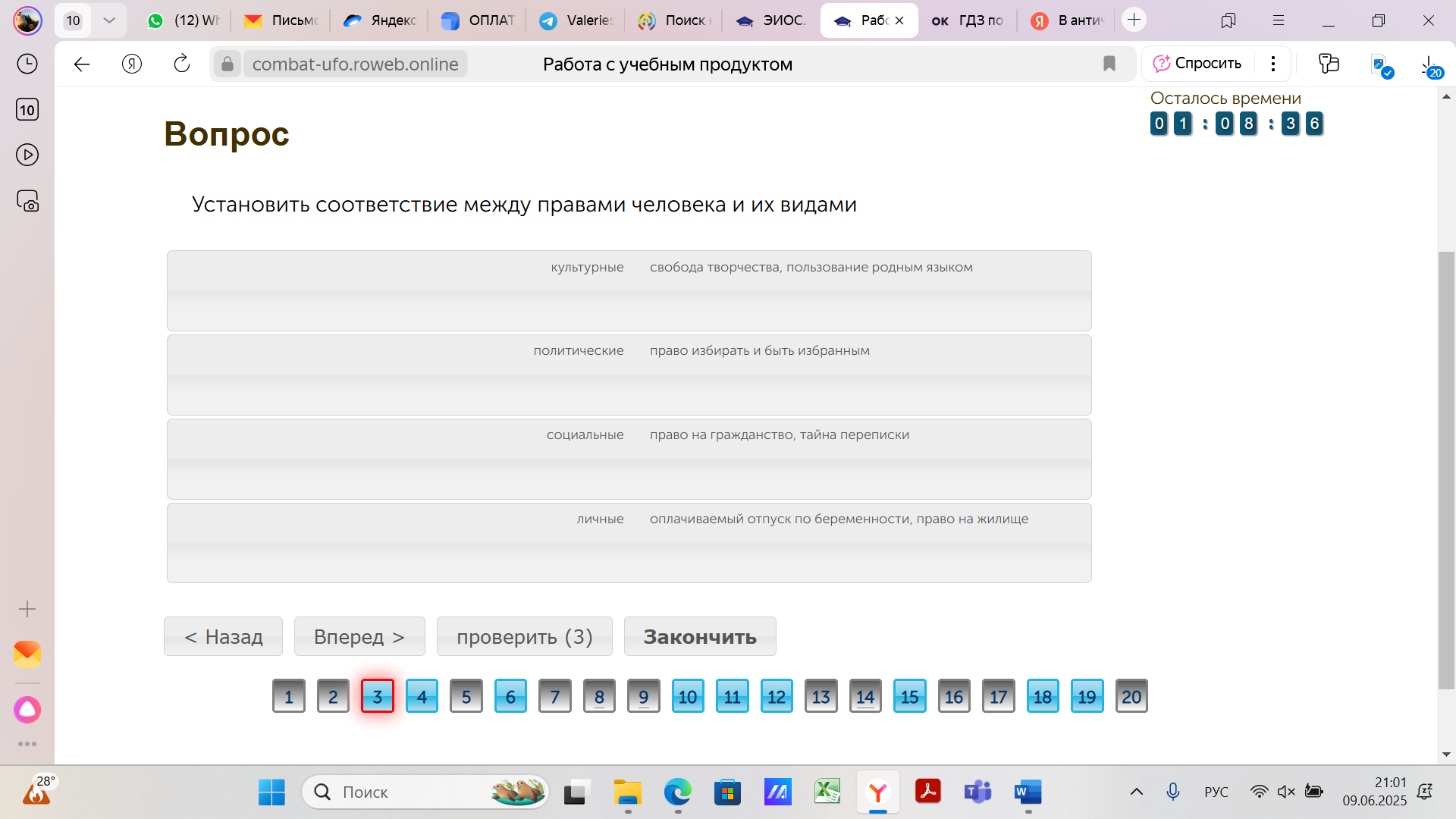
Task: Switch to the ГДЗ по tab
Action: pos(967,20)
